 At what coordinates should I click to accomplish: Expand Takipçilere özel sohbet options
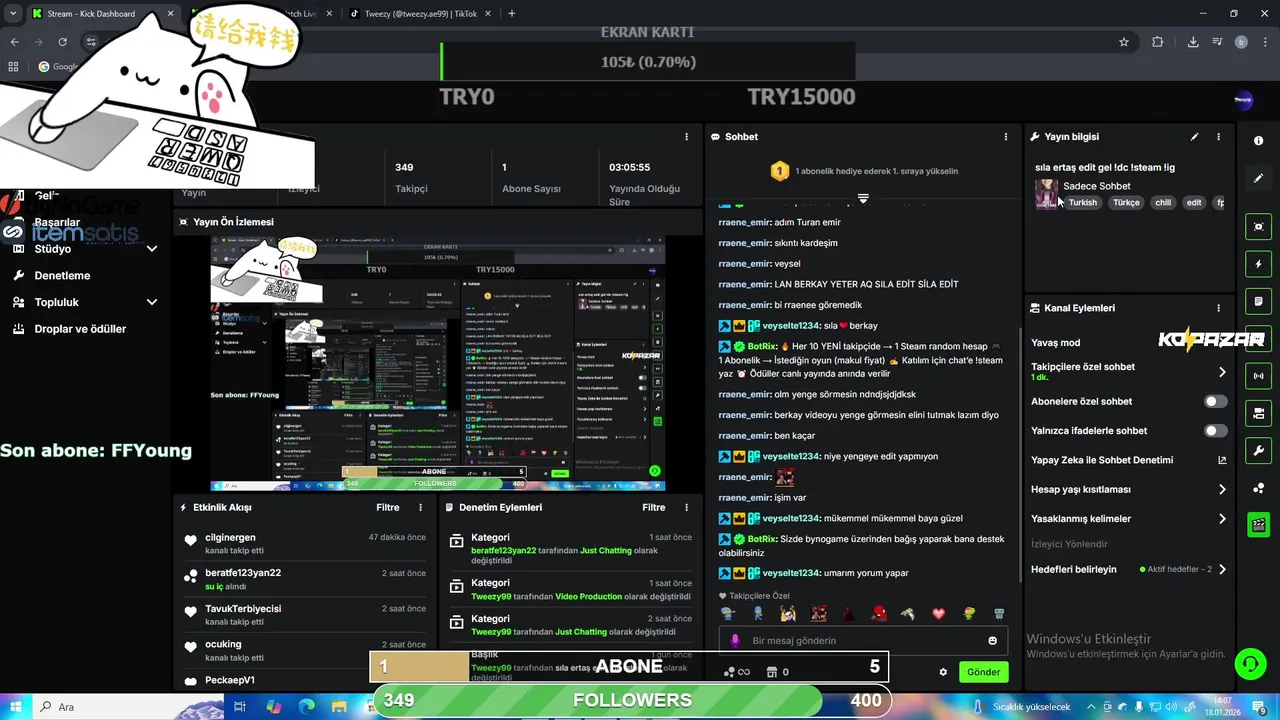click(1222, 372)
